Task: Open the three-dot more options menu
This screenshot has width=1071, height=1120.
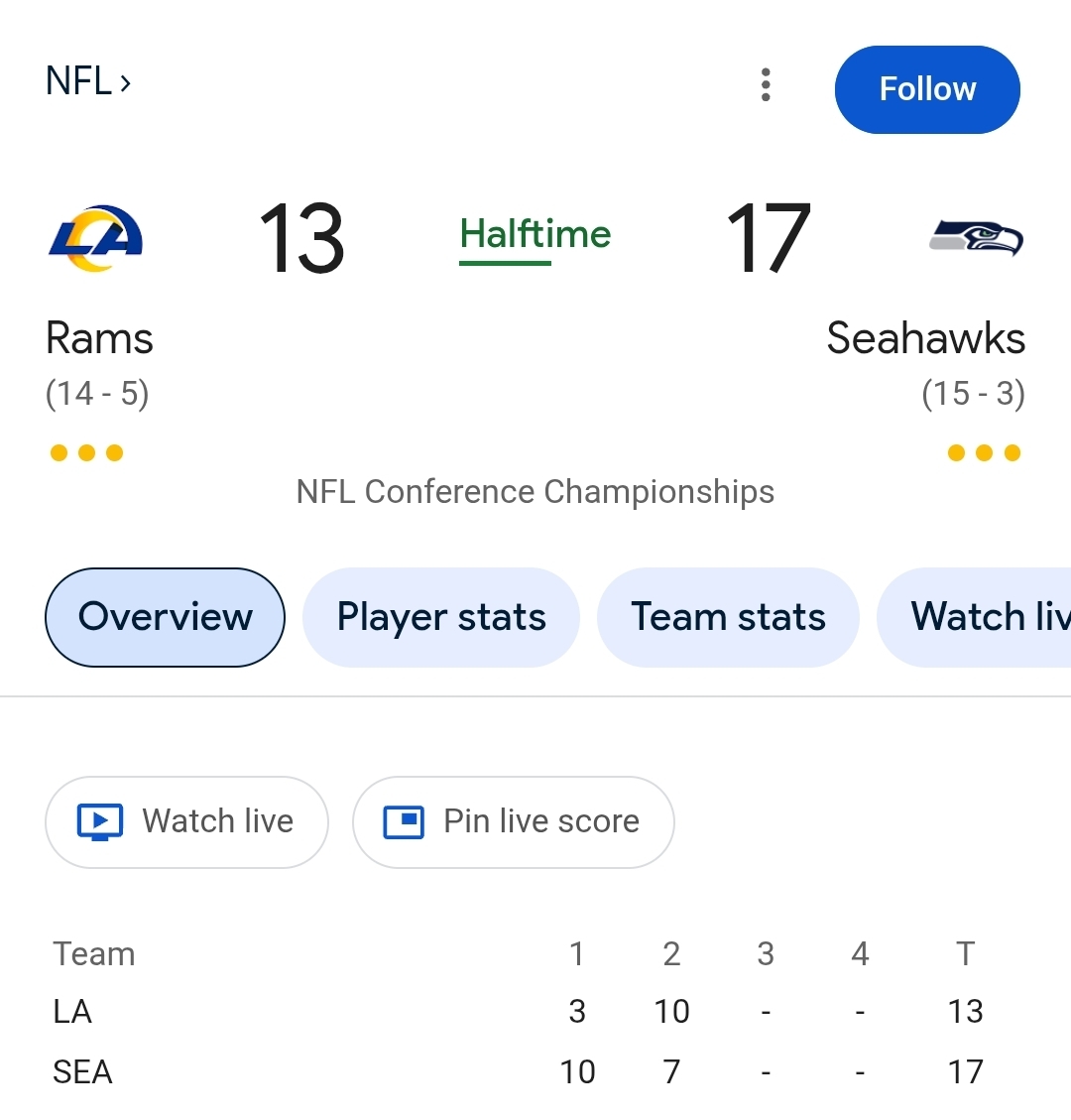Action: (766, 86)
